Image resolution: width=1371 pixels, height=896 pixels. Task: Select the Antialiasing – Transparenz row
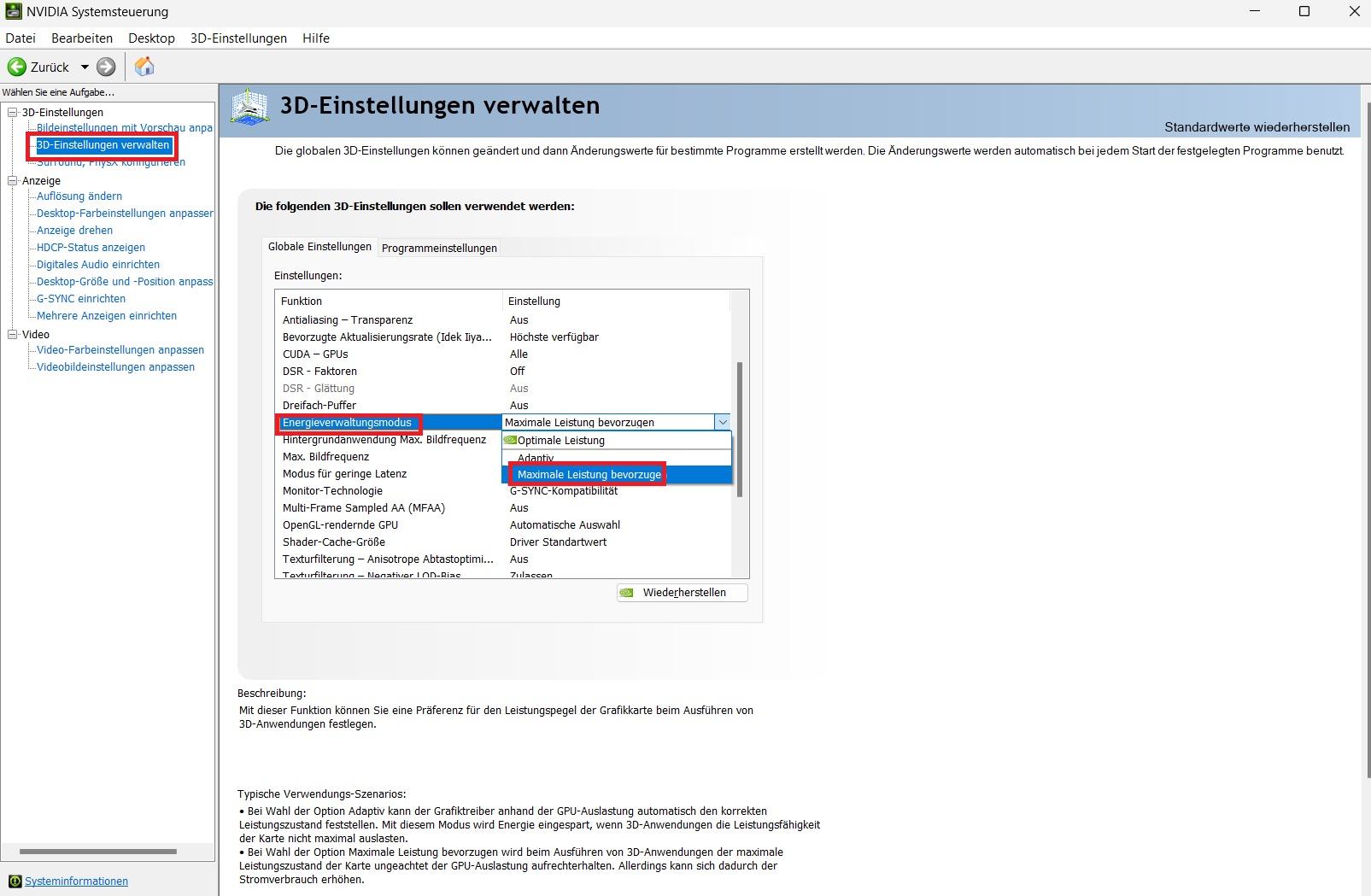503,320
